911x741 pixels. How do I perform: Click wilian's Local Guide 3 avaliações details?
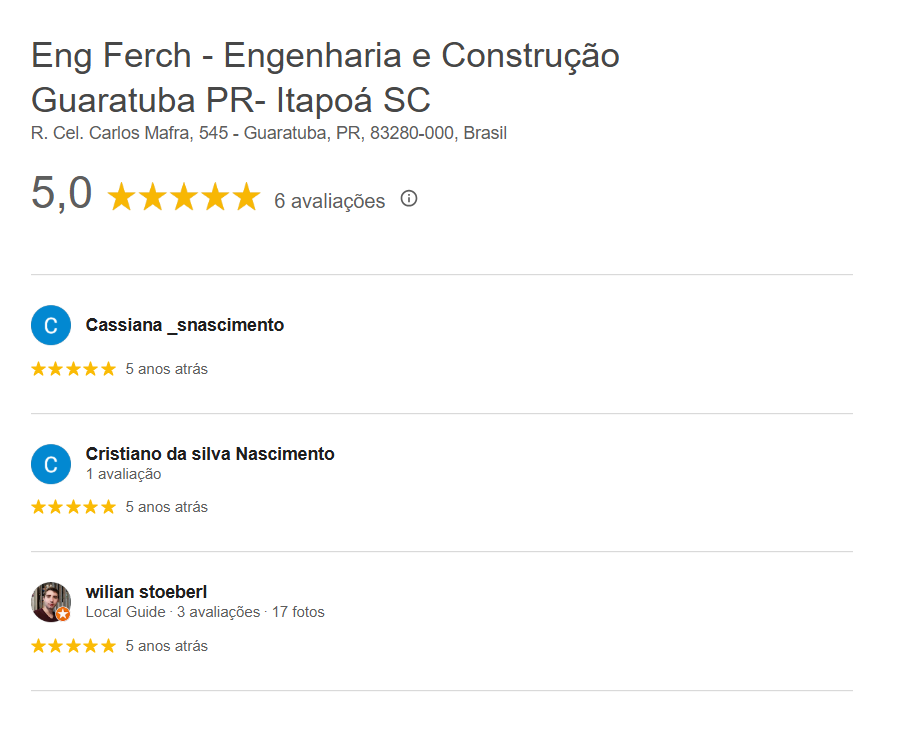pyautogui.click(x=205, y=612)
